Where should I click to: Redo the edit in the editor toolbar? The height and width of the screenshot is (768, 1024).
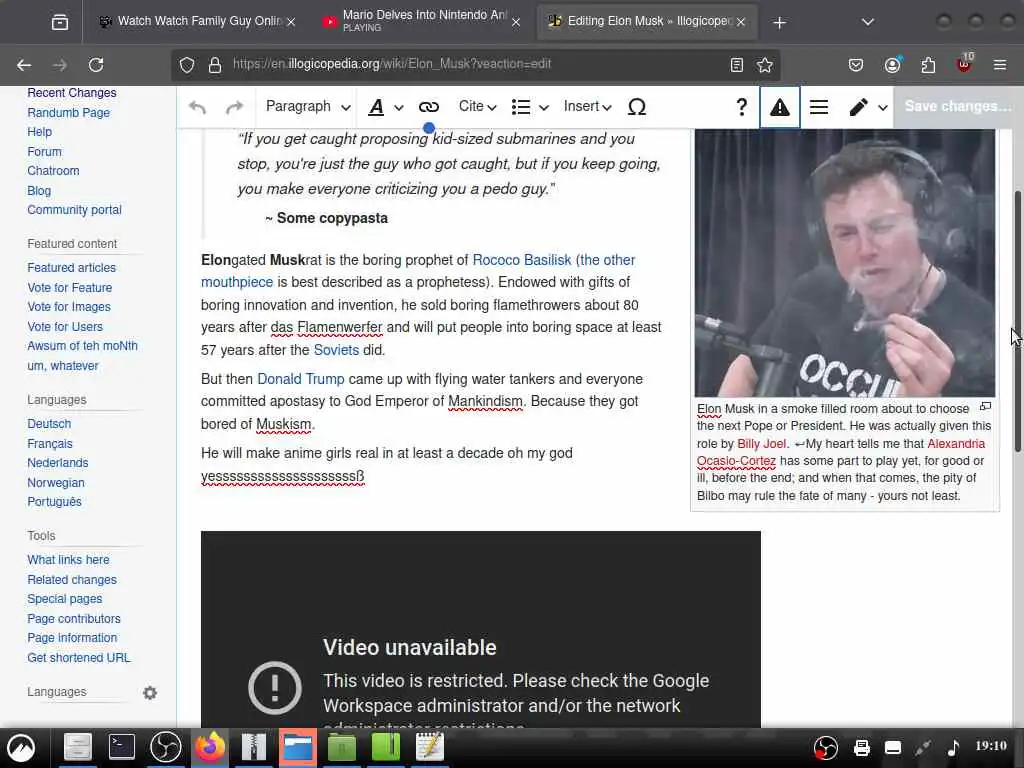pyautogui.click(x=234, y=107)
